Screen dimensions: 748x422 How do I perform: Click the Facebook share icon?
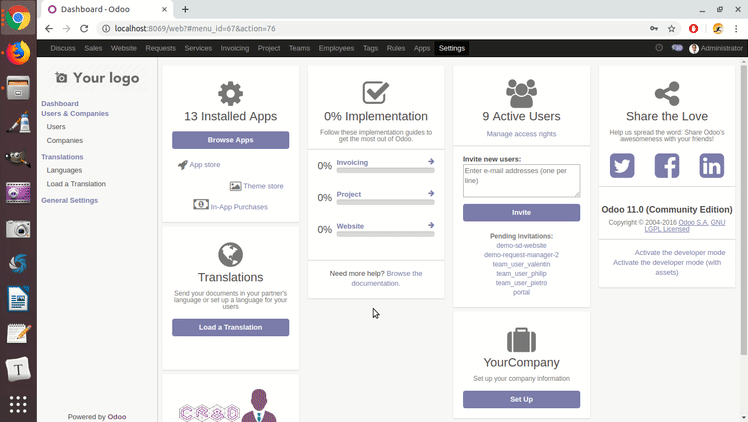coord(667,165)
